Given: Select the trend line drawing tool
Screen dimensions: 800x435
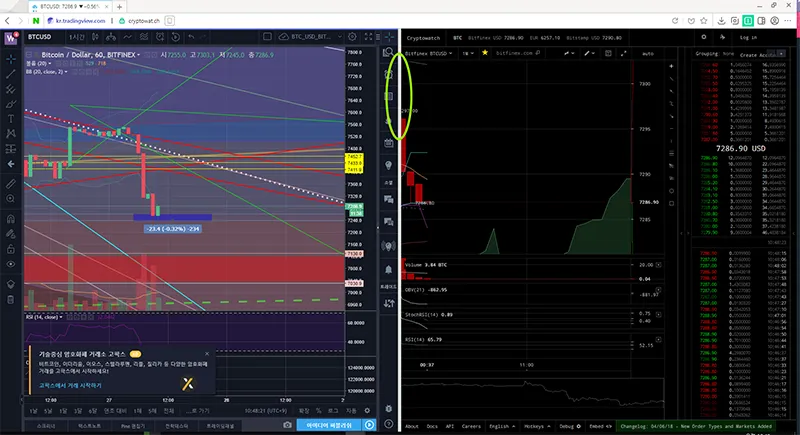Looking at the screenshot, I should (x=11, y=74).
